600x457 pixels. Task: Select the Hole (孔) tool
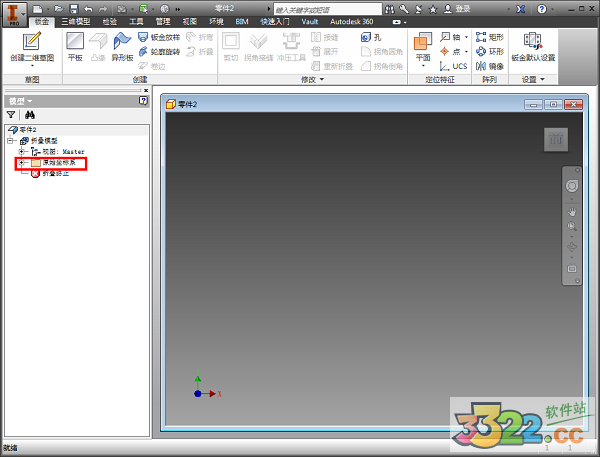[371, 37]
